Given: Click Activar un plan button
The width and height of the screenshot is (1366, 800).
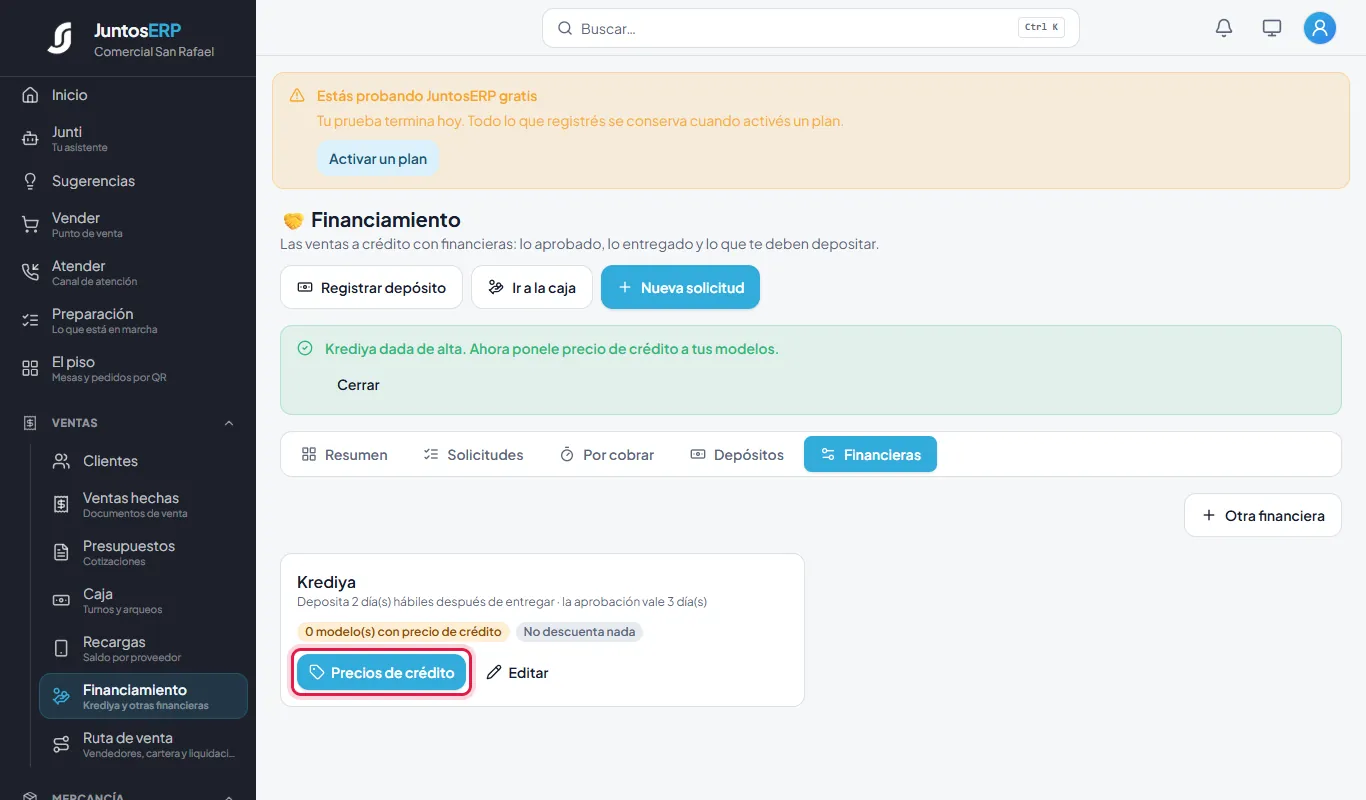Looking at the screenshot, I should [x=378, y=159].
